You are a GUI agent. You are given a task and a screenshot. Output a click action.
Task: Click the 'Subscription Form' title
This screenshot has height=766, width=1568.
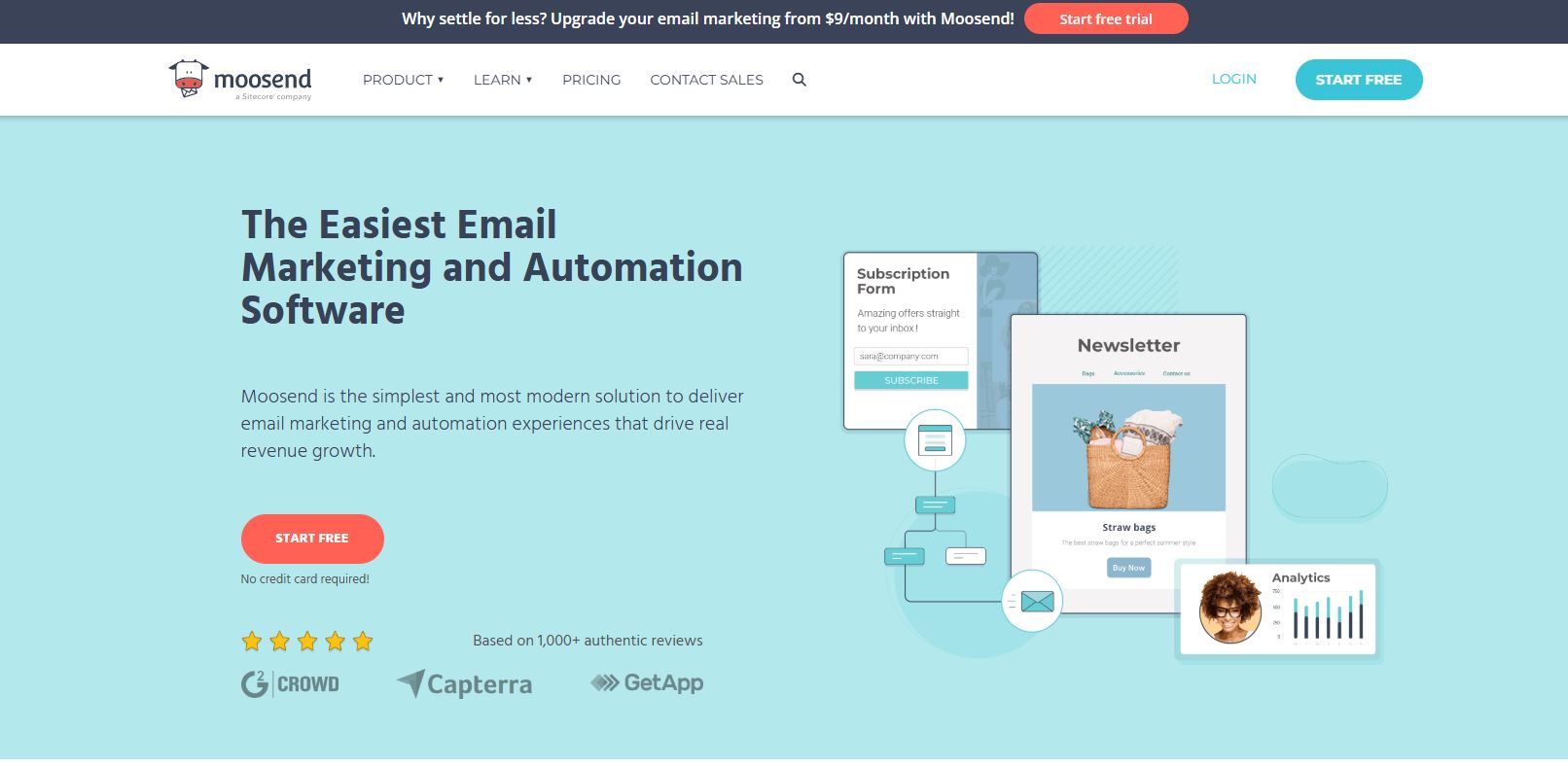[903, 281]
